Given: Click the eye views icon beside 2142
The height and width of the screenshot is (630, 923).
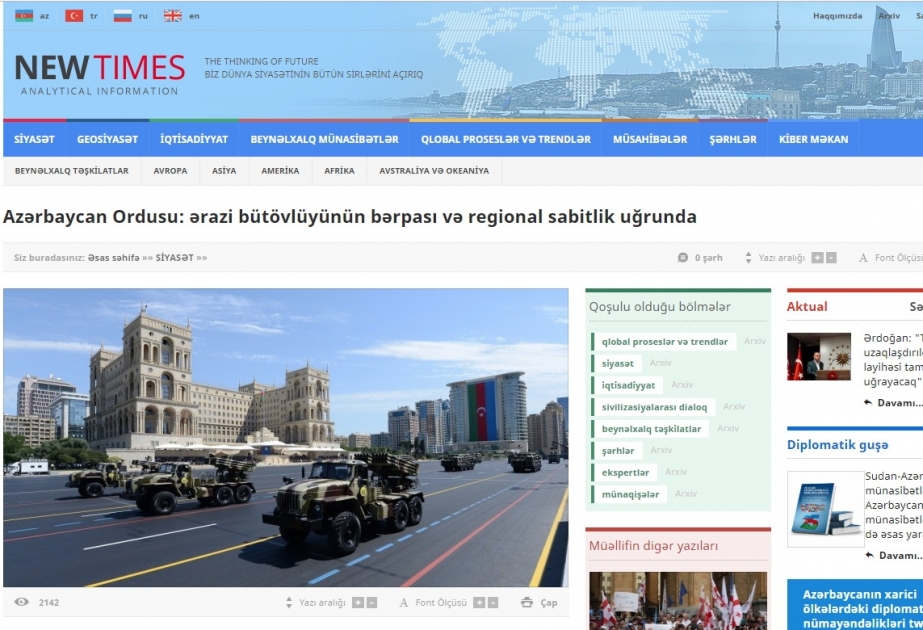Looking at the screenshot, I should click(22, 602).
